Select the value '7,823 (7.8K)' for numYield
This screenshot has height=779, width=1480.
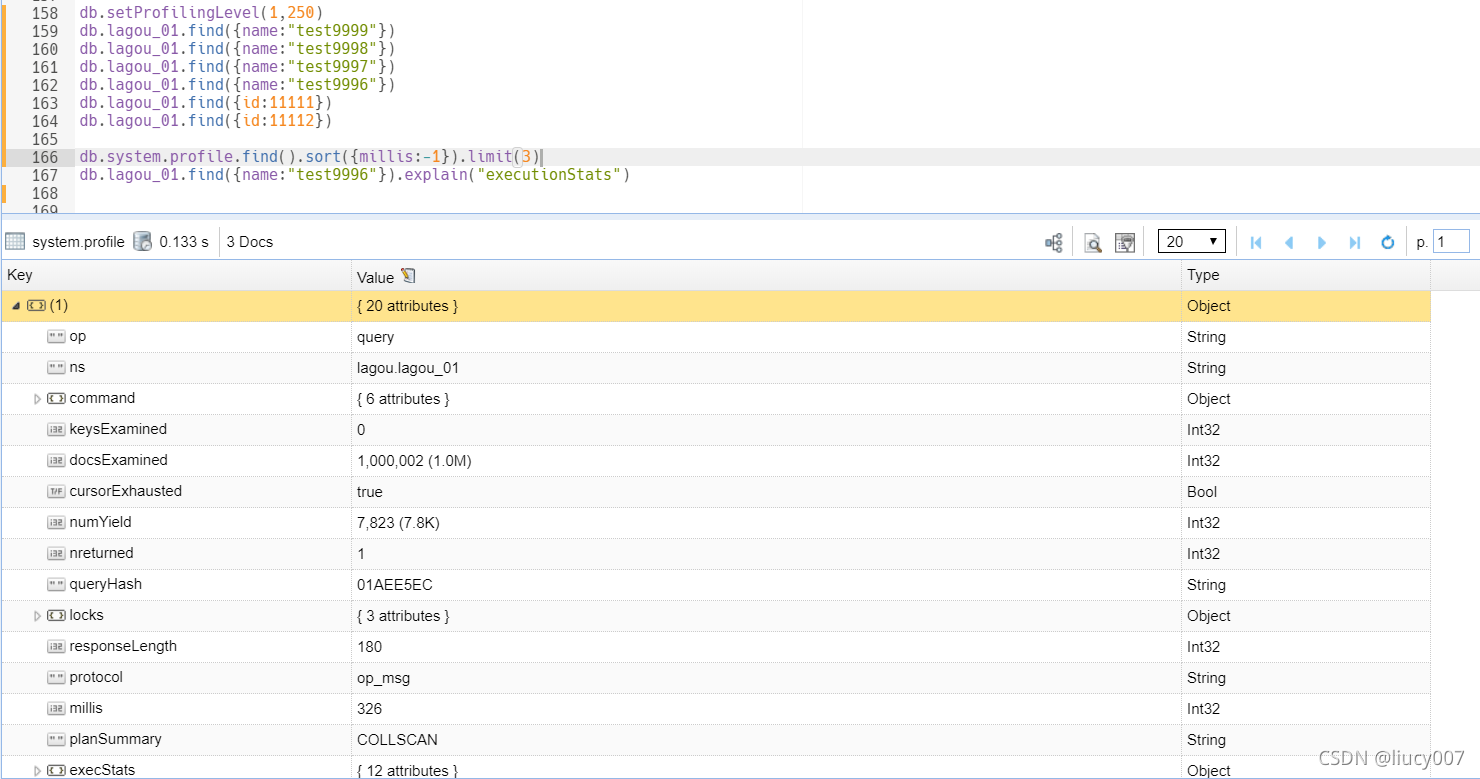coord(398,523)
